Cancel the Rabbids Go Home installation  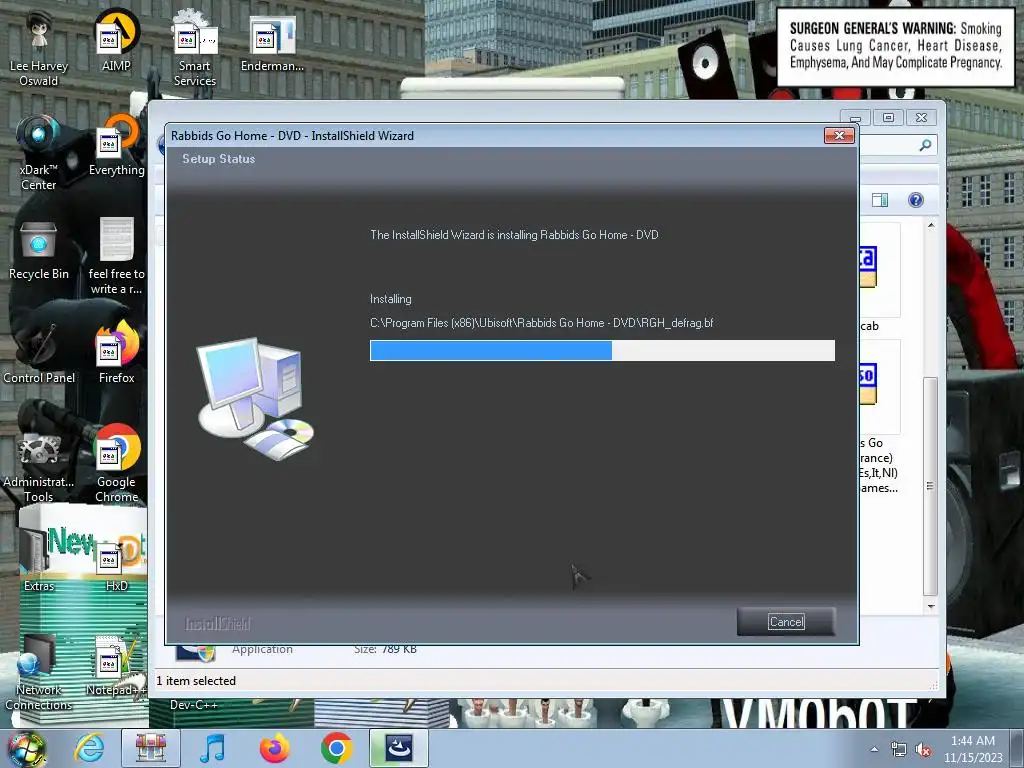point(786,622)
